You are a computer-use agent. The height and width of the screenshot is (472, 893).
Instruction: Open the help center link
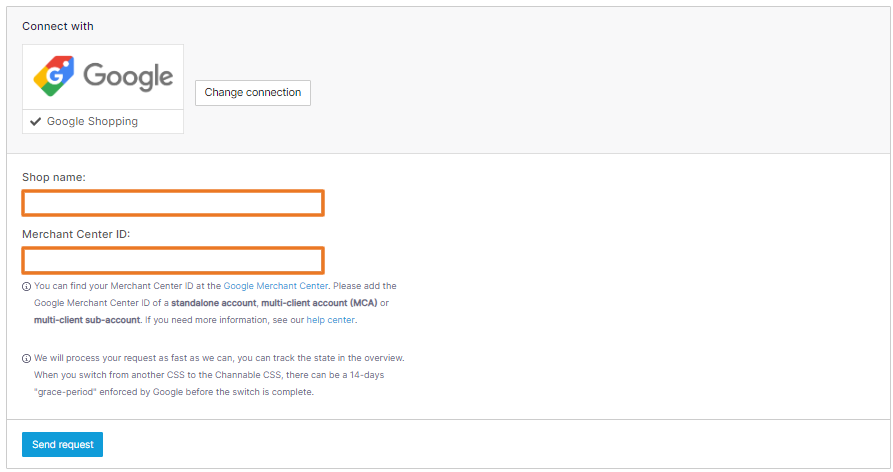(x=331, y=320)
